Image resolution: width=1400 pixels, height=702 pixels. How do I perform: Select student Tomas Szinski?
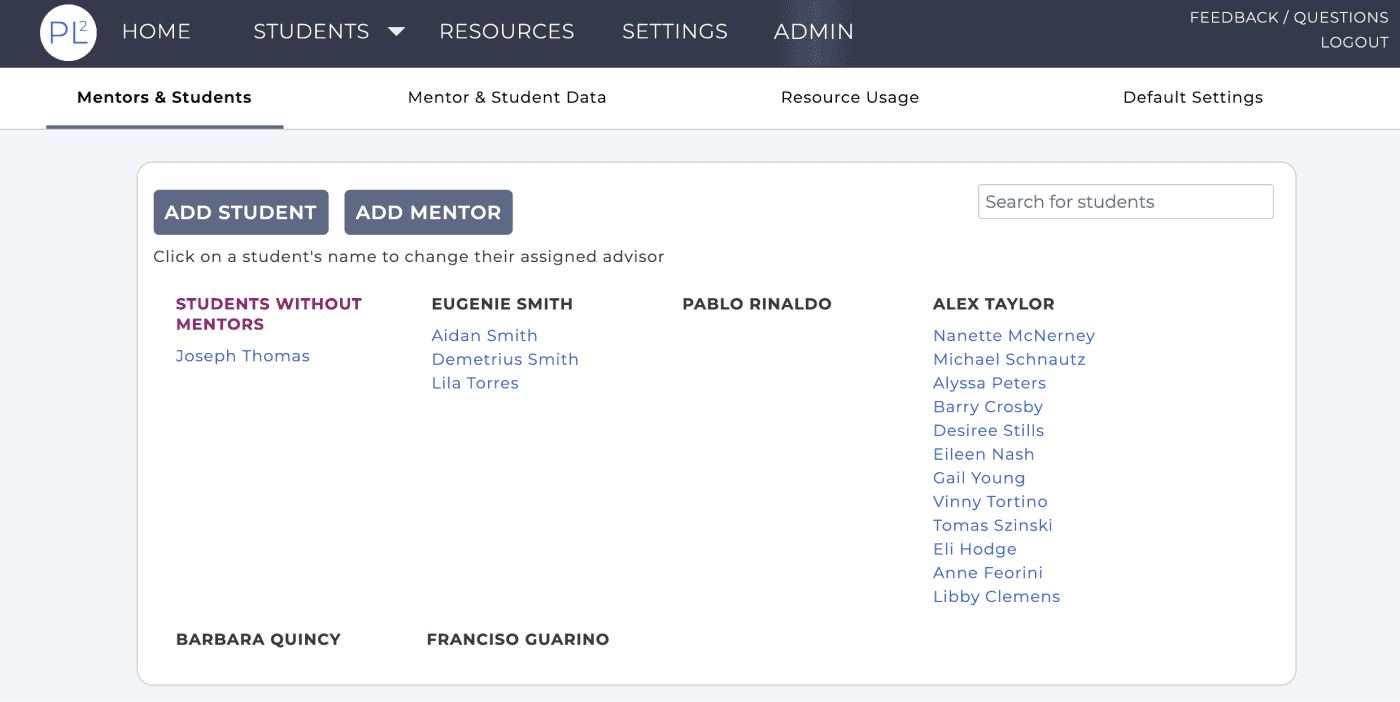coord(993,525)
